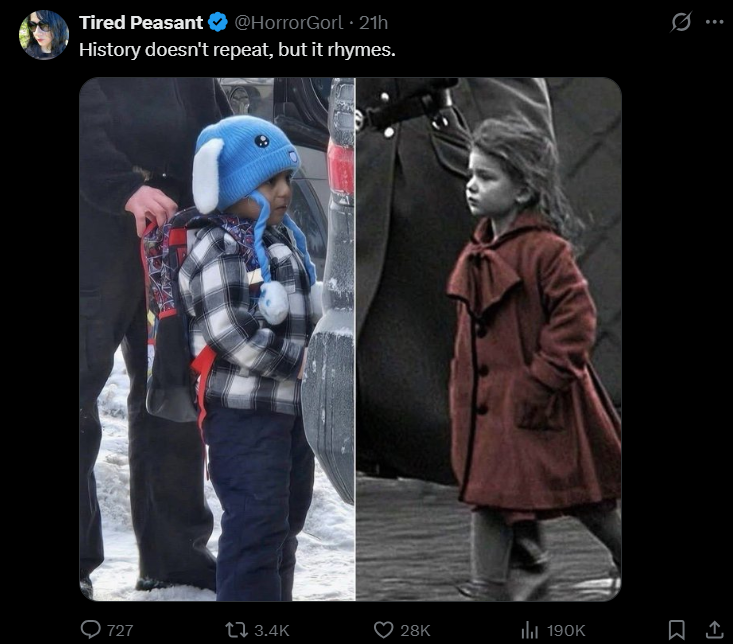The height and width of the screenshot is (644, 733).
Task: Click the 28K likes count
Action: point(415,630)
